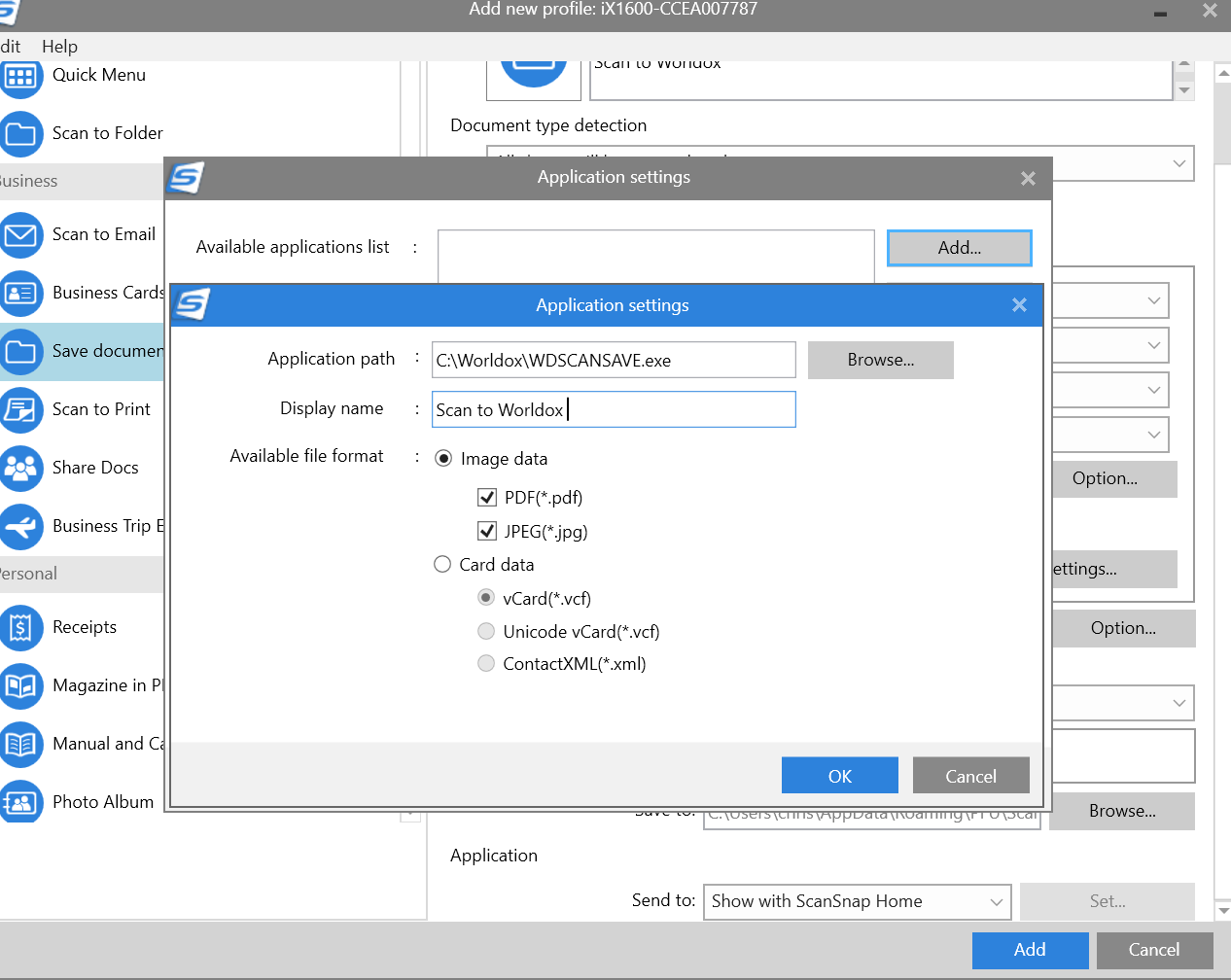The image size is (1231, 980).
Task: Click the main window vertical scrollbar down arrow
Action: [1223, 911]
